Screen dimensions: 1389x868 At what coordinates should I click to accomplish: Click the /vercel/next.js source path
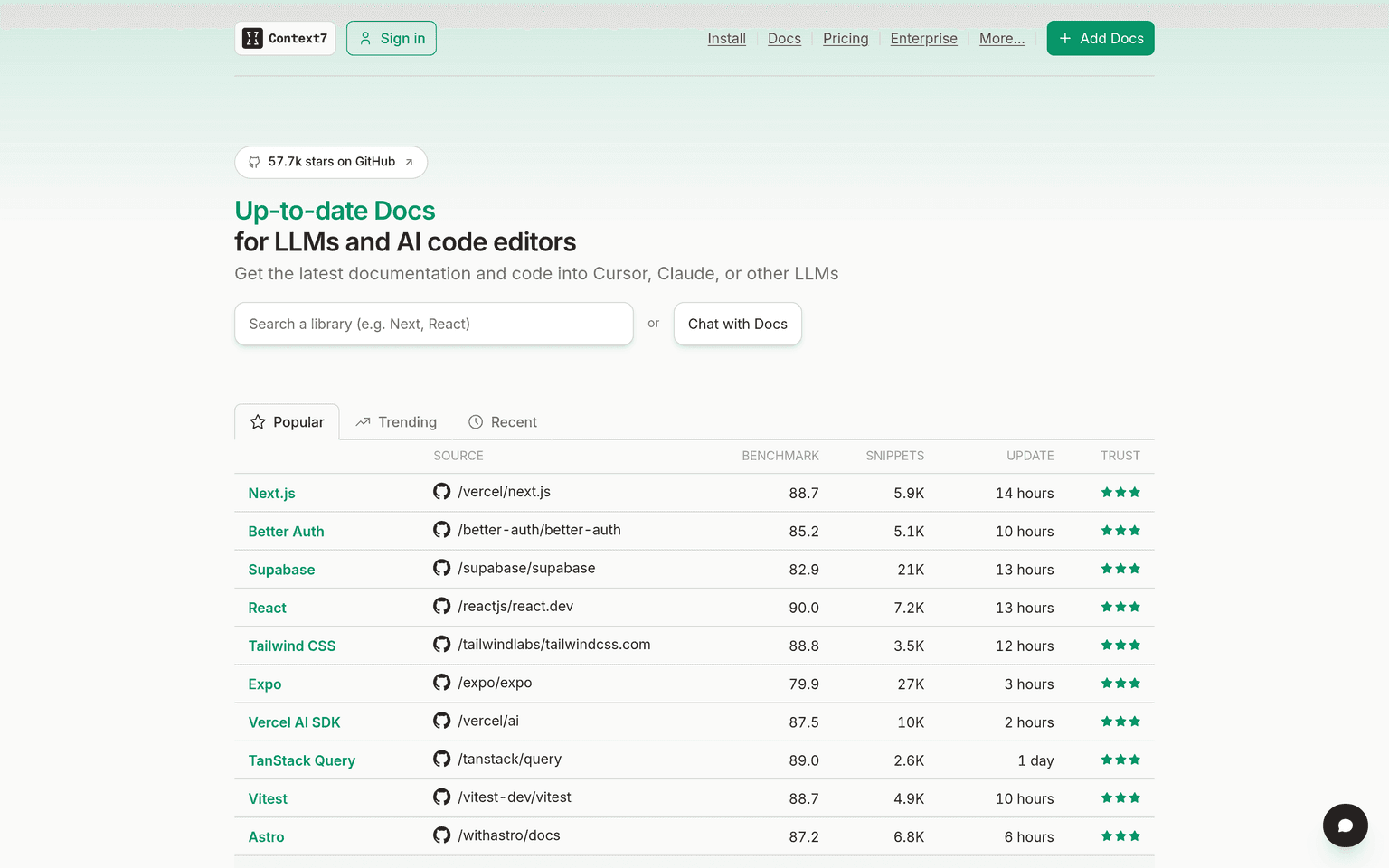pyautogui.click(x=504, y=492)
